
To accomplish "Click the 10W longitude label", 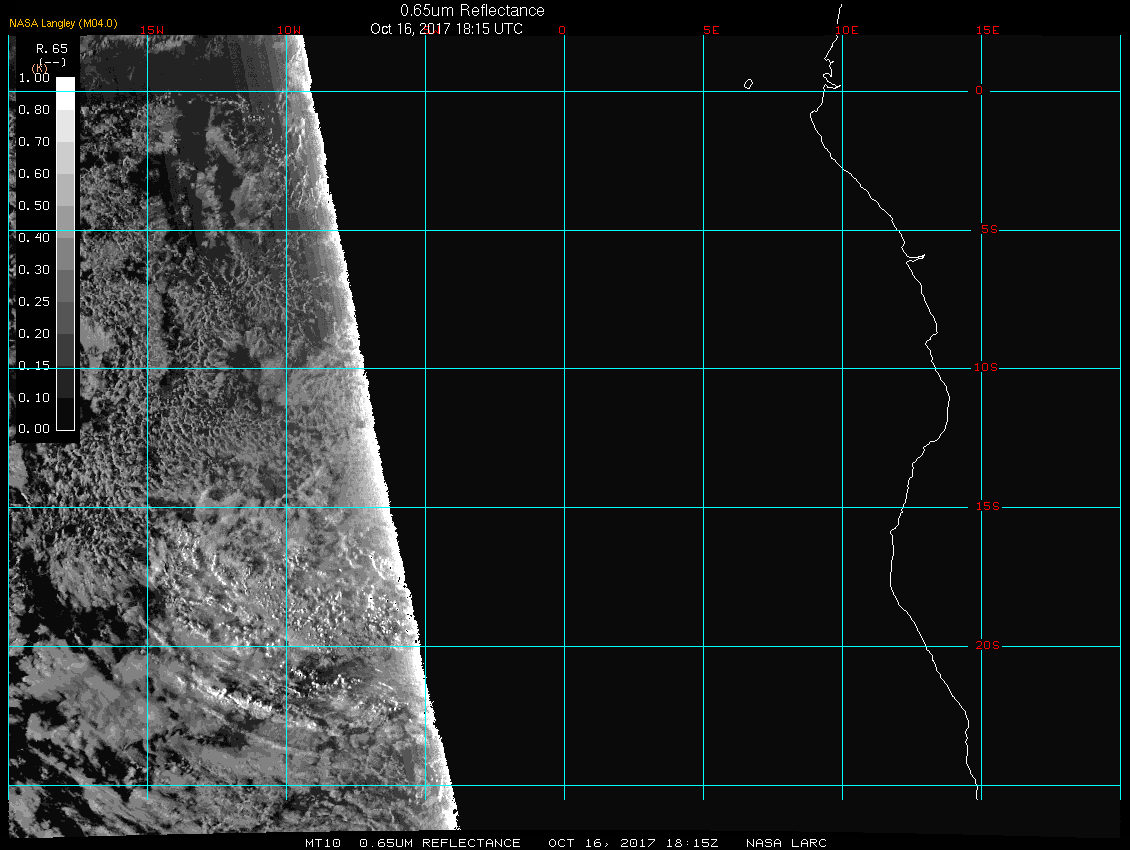I will tap(289, 30).
